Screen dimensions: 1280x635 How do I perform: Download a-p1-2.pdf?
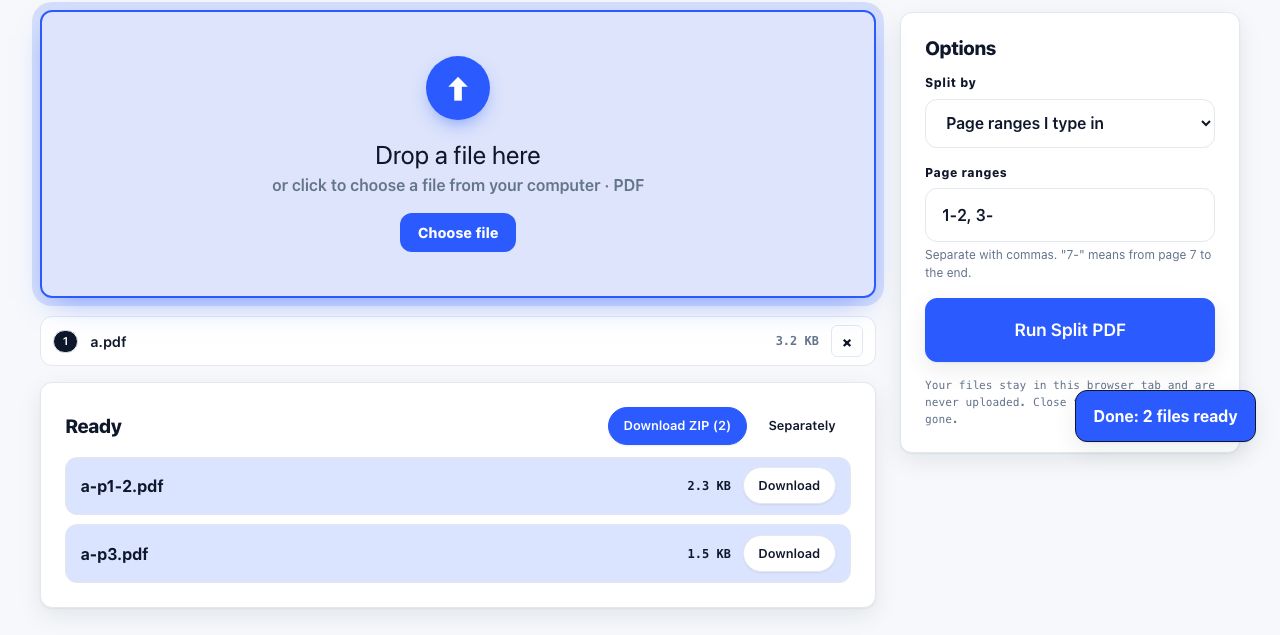[x=789, y=486]
